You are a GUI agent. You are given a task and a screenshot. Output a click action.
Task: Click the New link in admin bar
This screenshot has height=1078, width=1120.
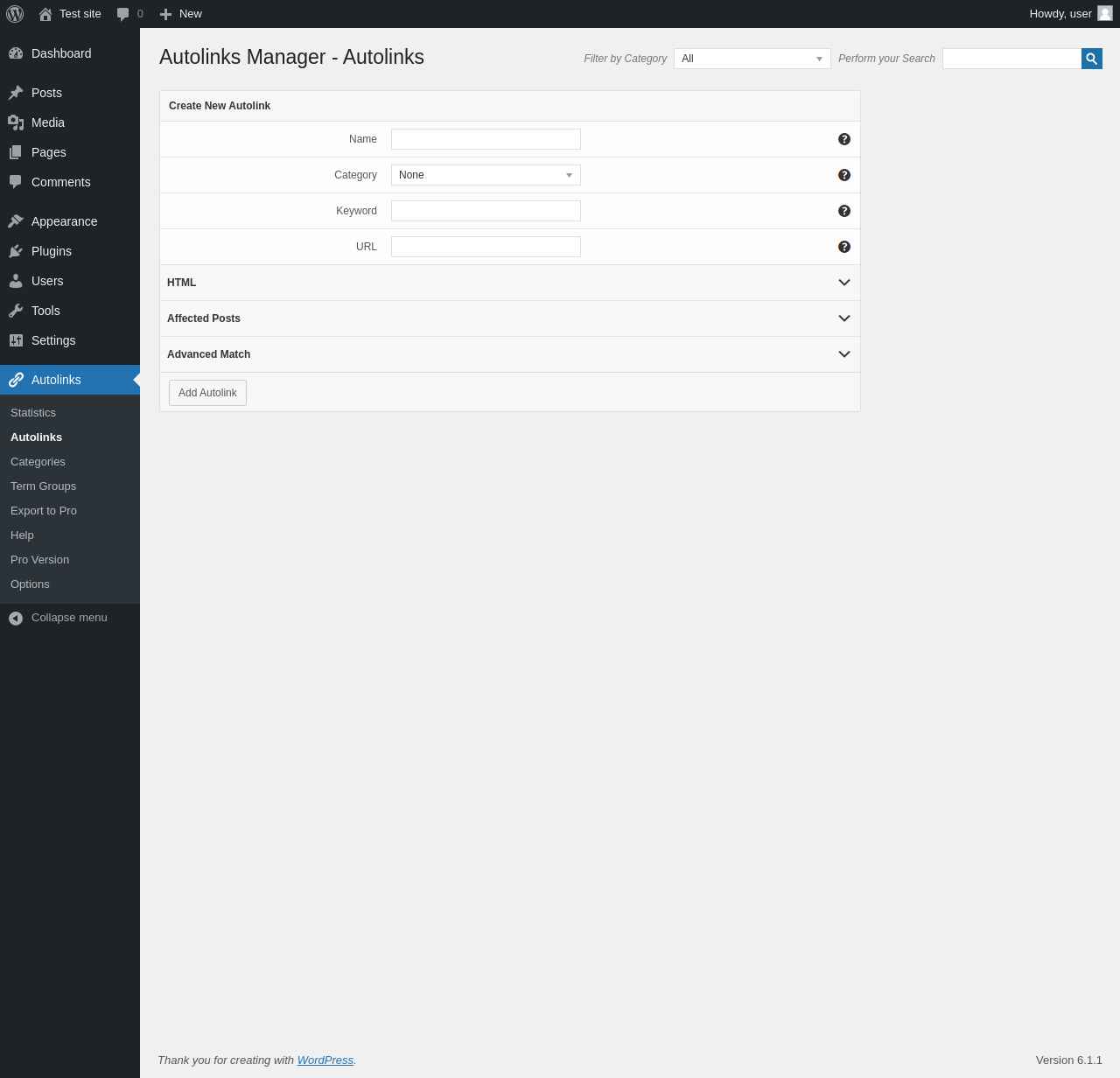pos(191,14)
